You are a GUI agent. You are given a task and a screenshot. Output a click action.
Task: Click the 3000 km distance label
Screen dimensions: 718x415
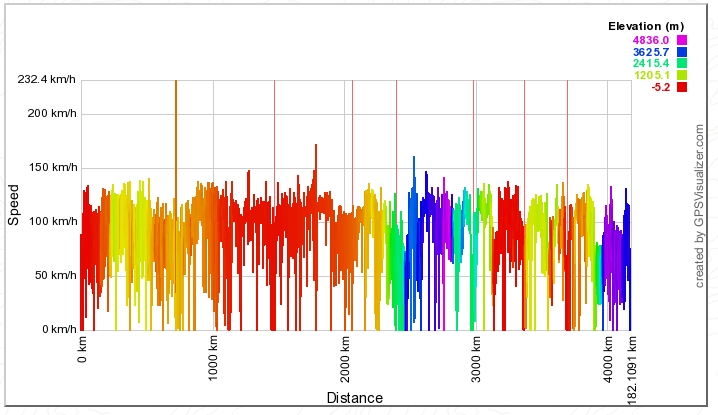pos(478,356)
